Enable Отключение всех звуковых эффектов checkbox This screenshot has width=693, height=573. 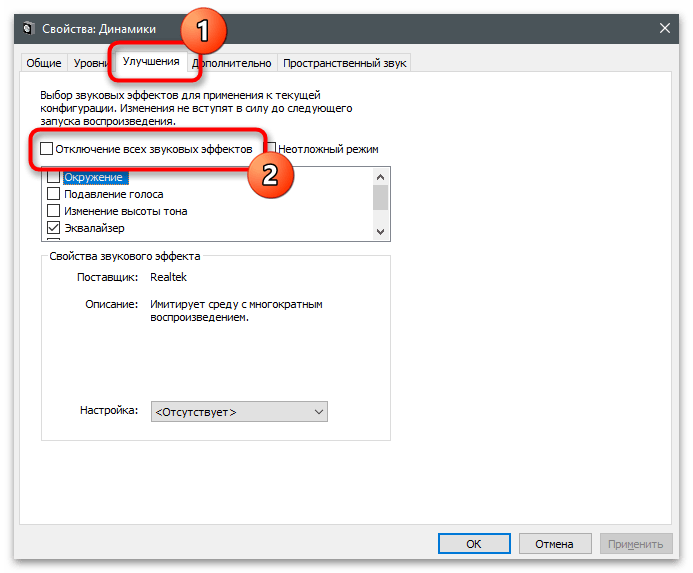point(46,149)
